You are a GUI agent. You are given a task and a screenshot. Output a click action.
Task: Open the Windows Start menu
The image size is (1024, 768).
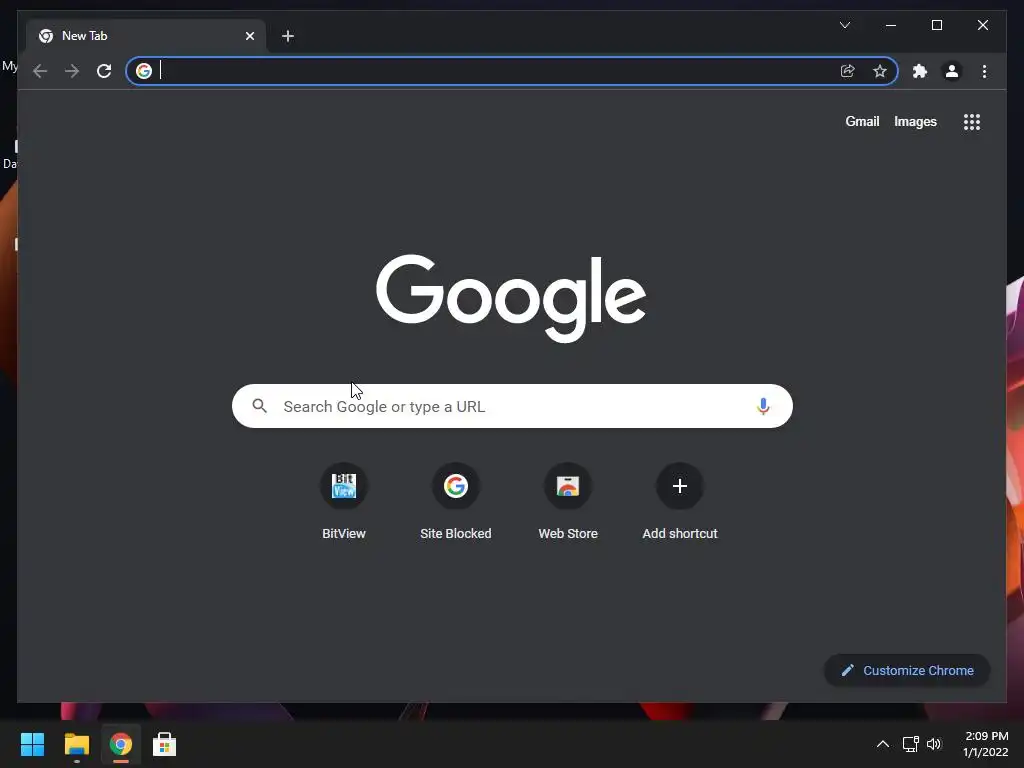point(32,744)
